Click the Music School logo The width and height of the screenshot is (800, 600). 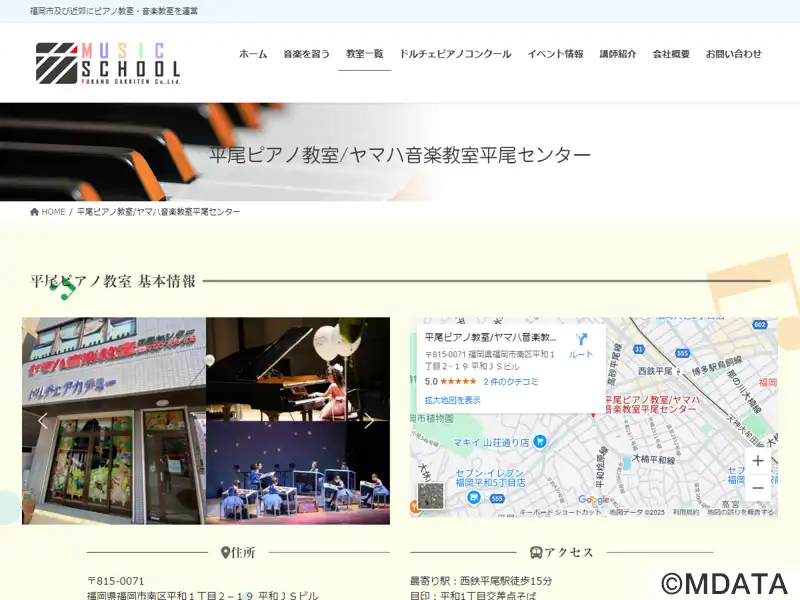(108, 63)
